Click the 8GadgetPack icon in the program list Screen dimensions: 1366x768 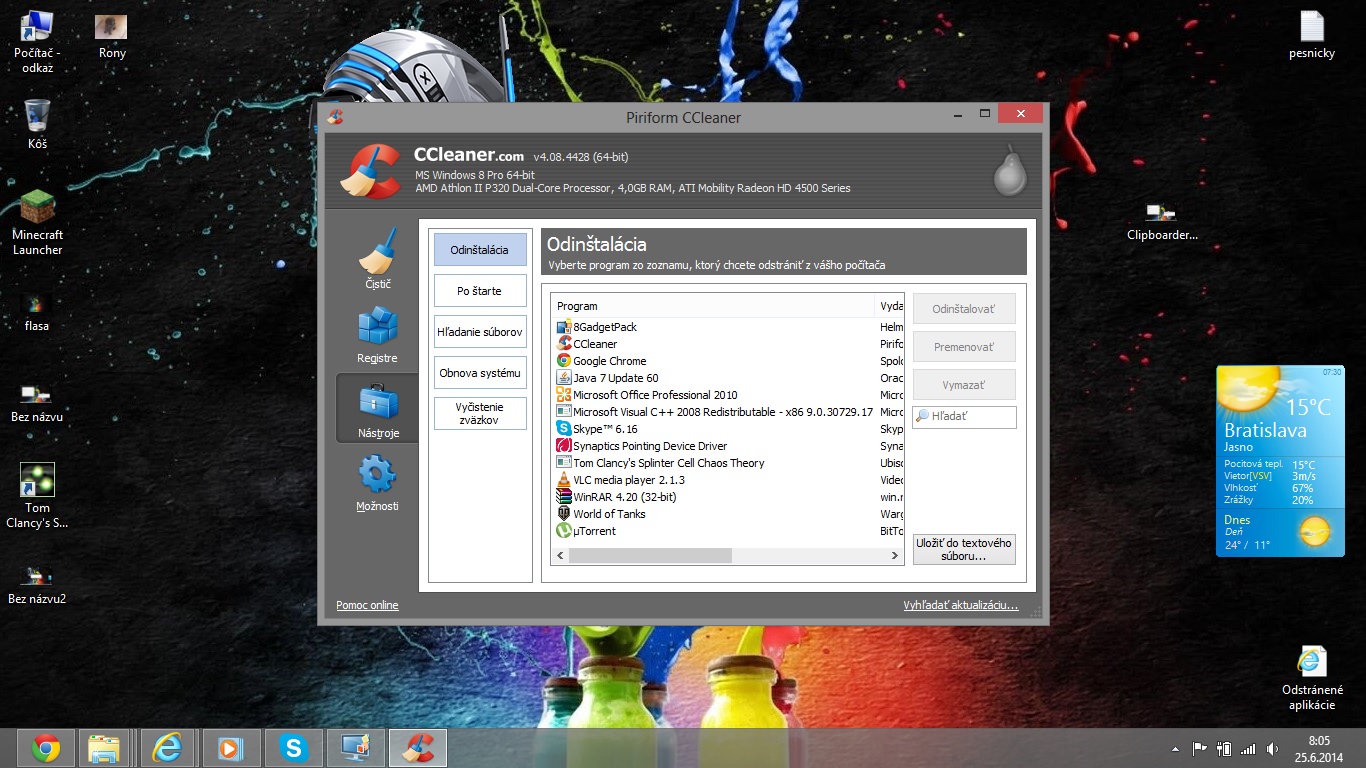point(564,327)
